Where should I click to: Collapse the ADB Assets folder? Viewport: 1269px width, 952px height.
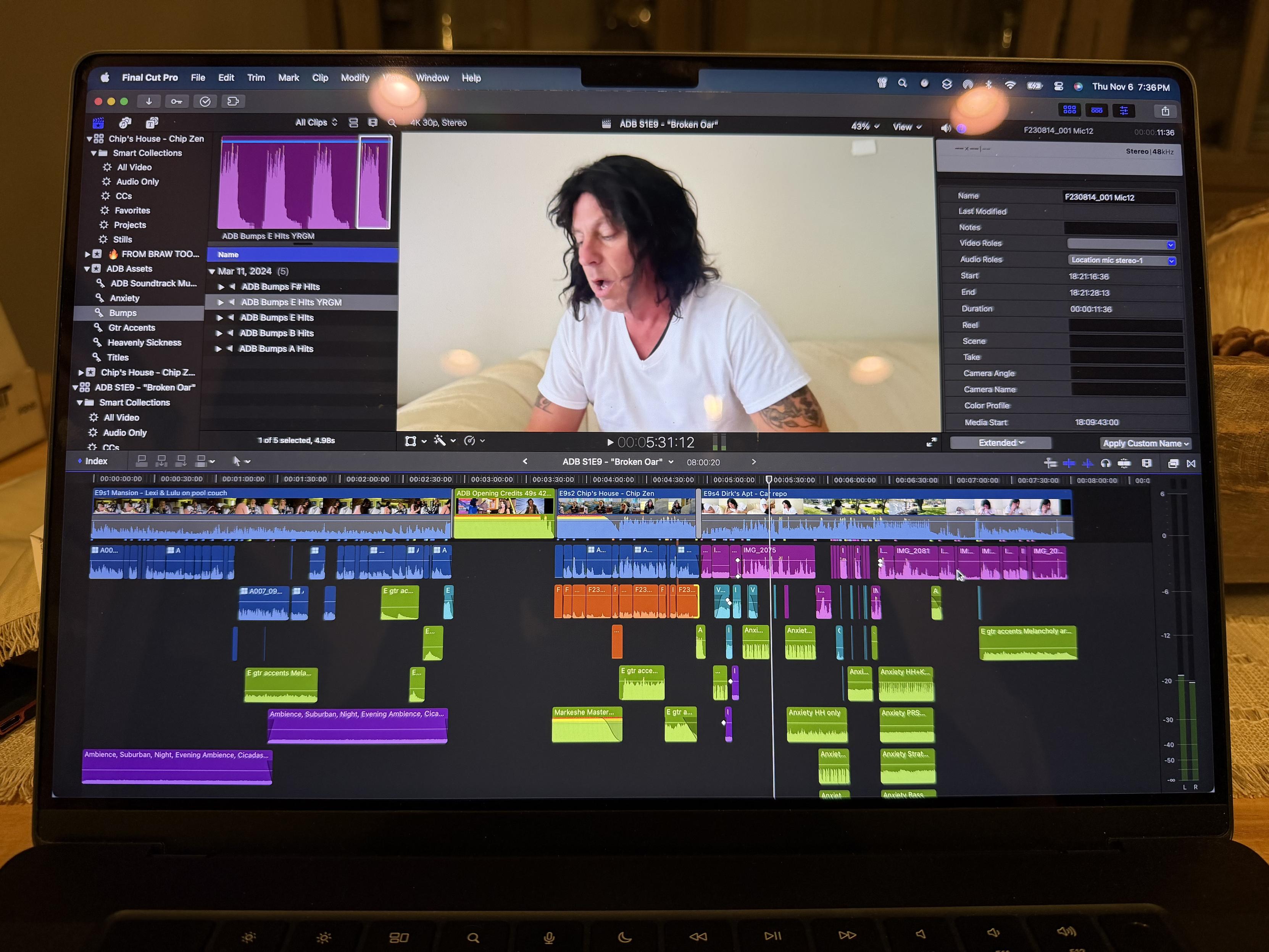[x=87, y=269]
